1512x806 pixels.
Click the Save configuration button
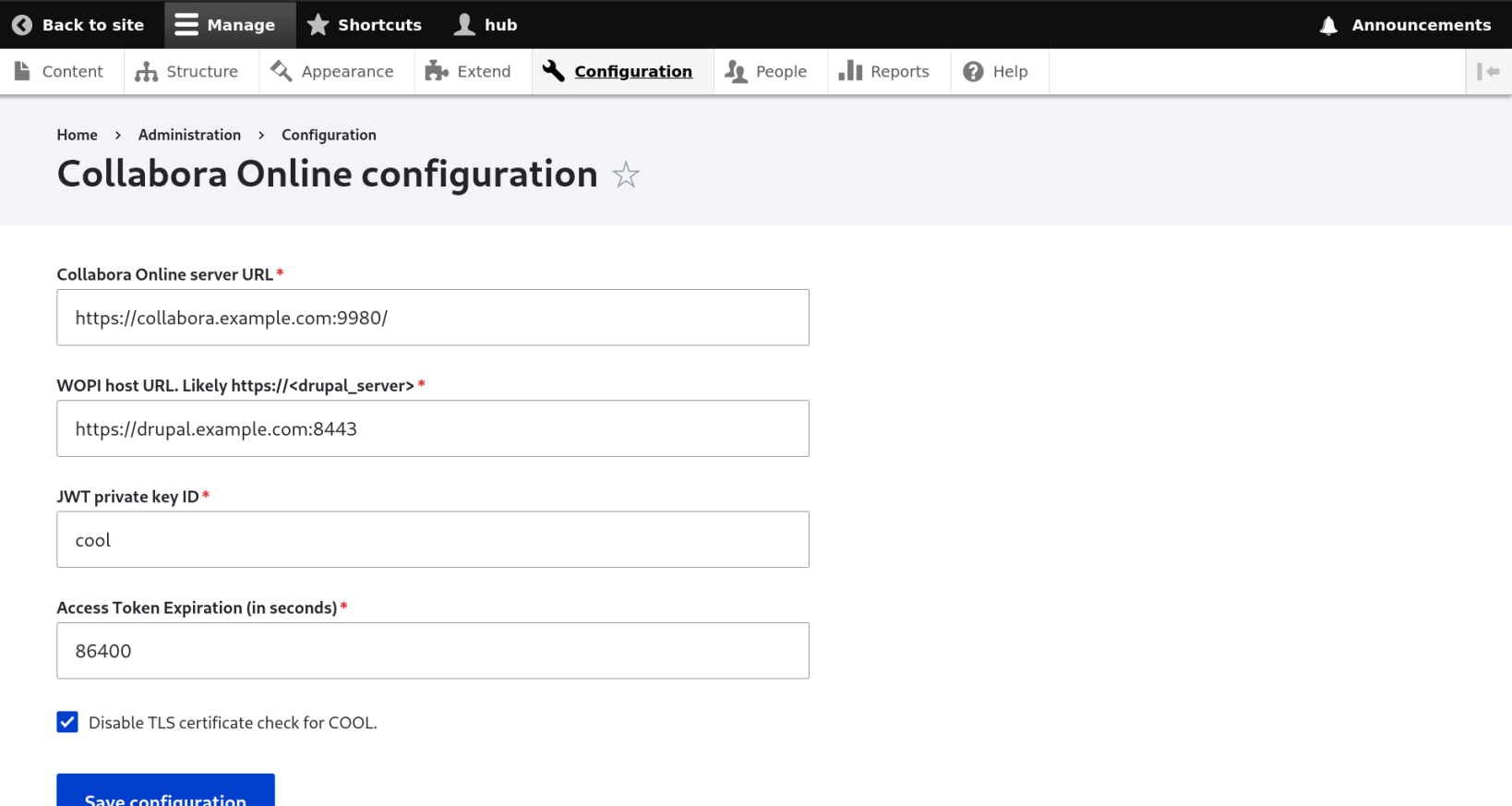click(x=165, y=793)
